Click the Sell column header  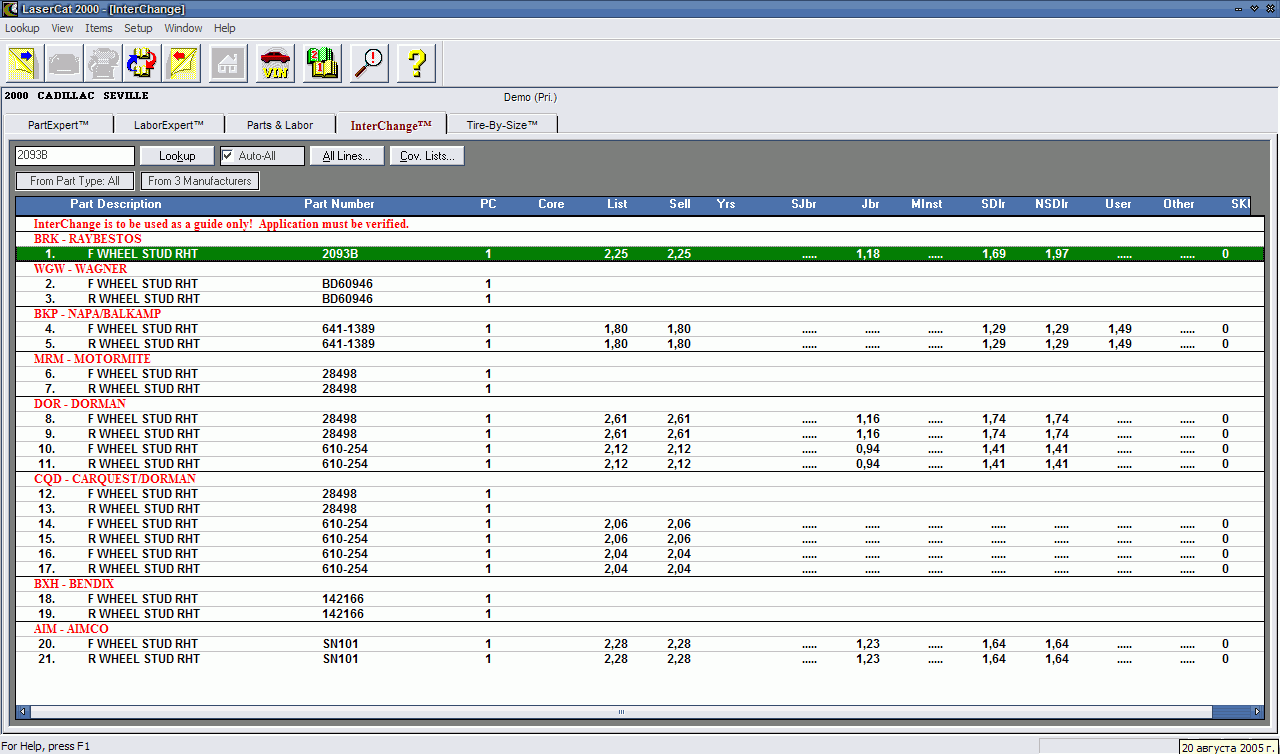coord(680,204)
